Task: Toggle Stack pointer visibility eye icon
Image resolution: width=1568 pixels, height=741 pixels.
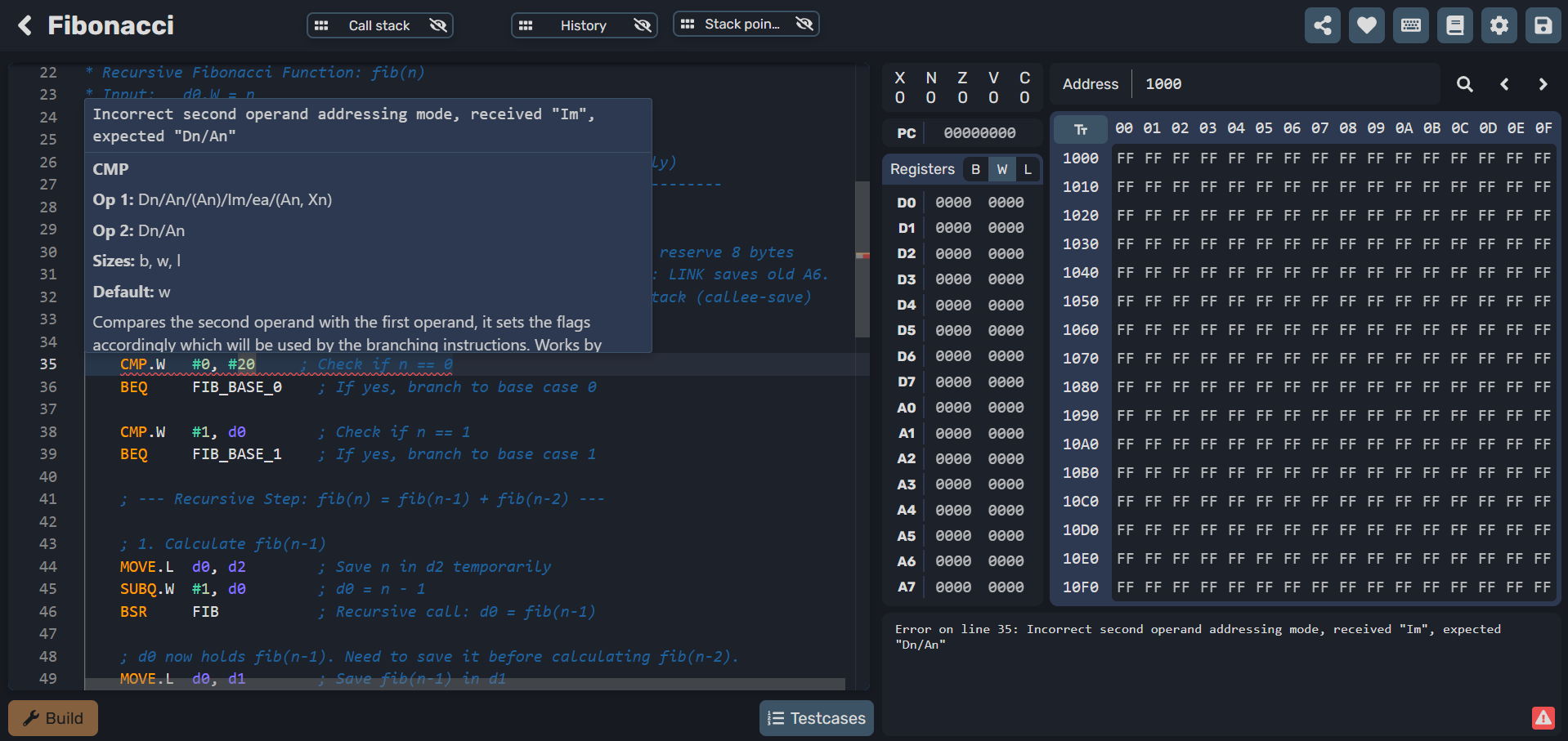Action: click(x=804, y=24)
